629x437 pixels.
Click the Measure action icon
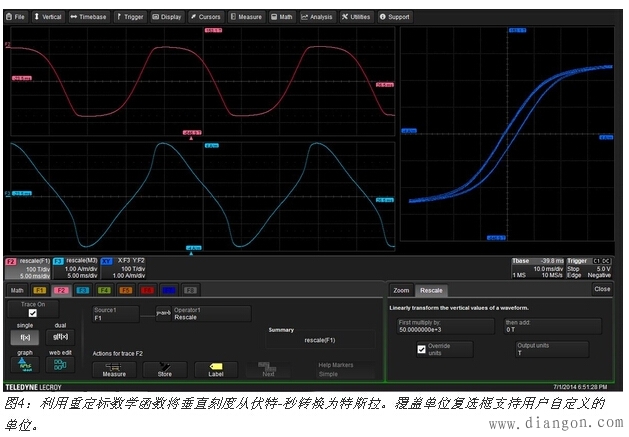113,369
